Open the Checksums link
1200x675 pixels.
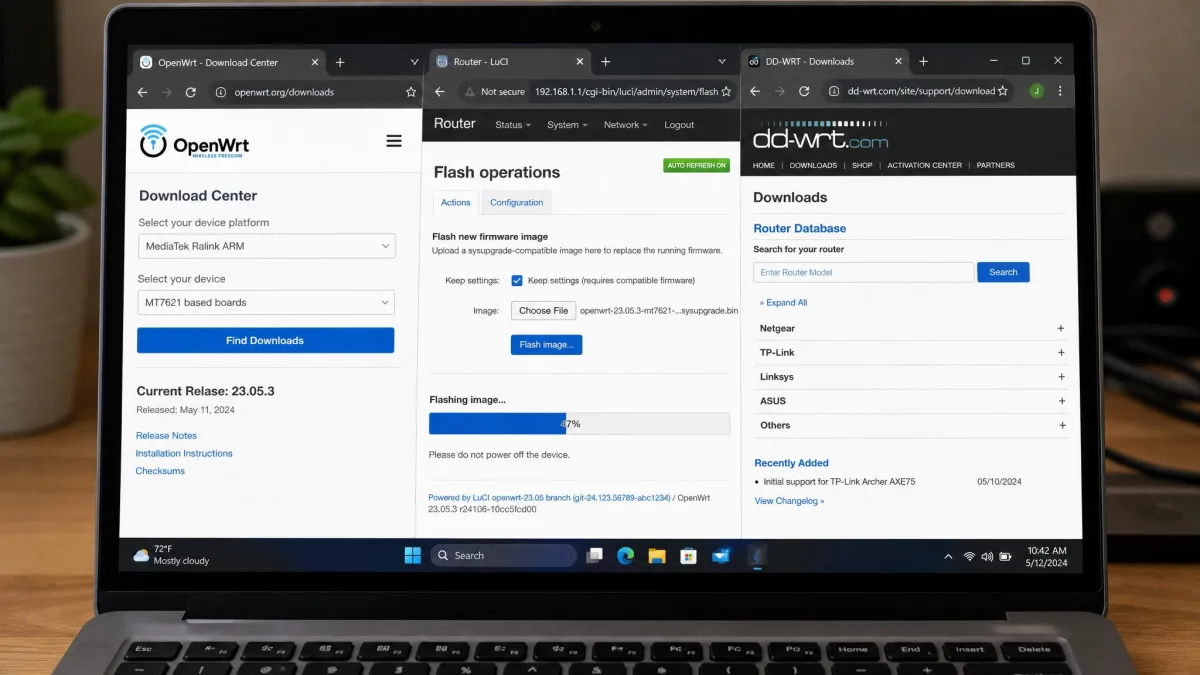click(x=160, y=471)
